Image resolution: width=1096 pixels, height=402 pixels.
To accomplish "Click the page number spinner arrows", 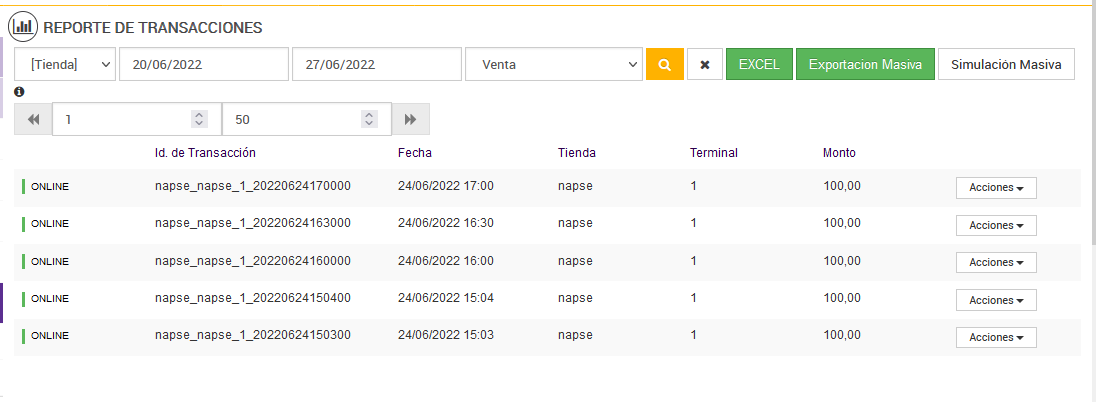I will [x=199, y=119].
